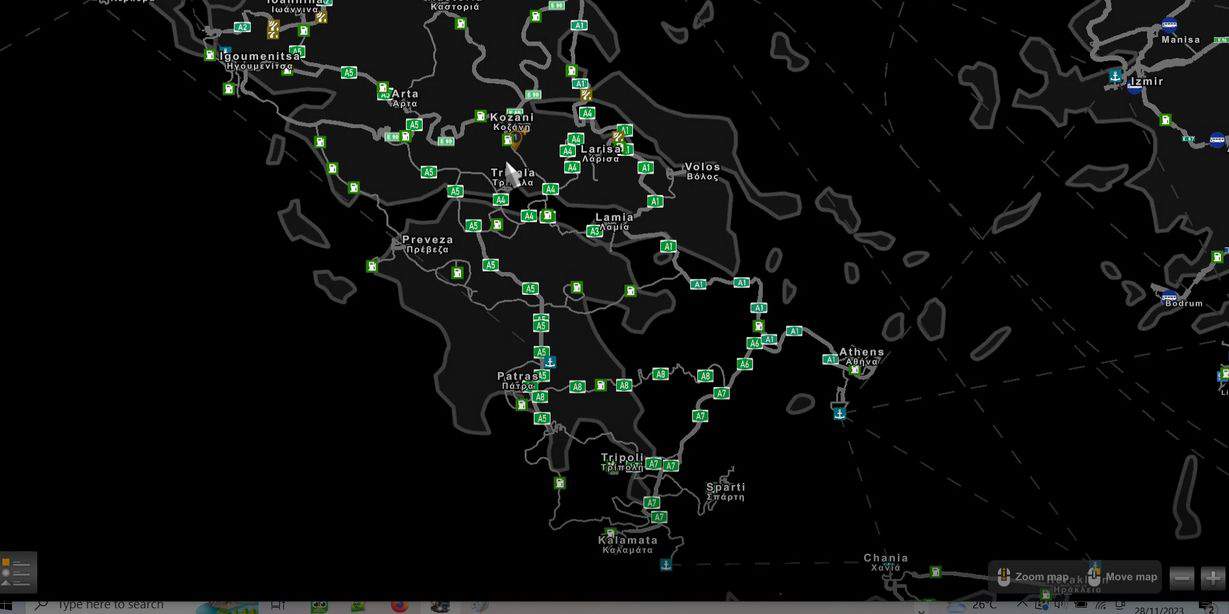Open Firefox from the taskbar
This screenshot has height=614, width=1229.
[x=399, y=606]
